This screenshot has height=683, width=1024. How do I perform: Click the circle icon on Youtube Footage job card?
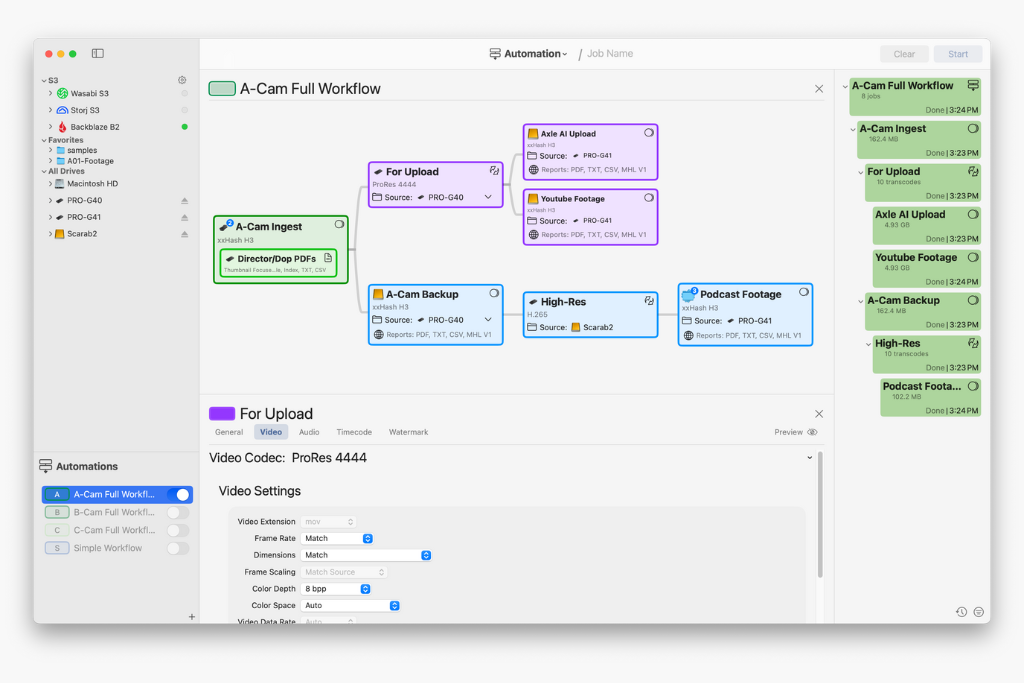click(x=973, y=257)
